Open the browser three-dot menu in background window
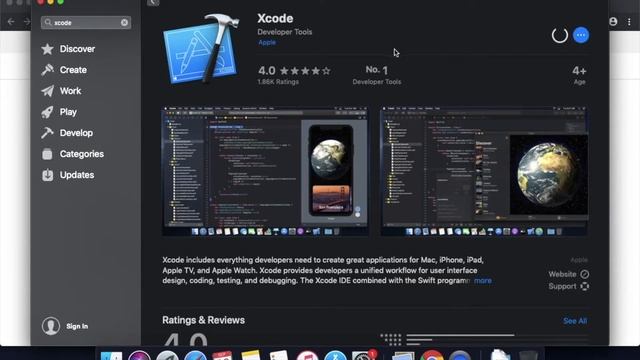The height and width of the screenshot is (360, 640). coord(629,22)
